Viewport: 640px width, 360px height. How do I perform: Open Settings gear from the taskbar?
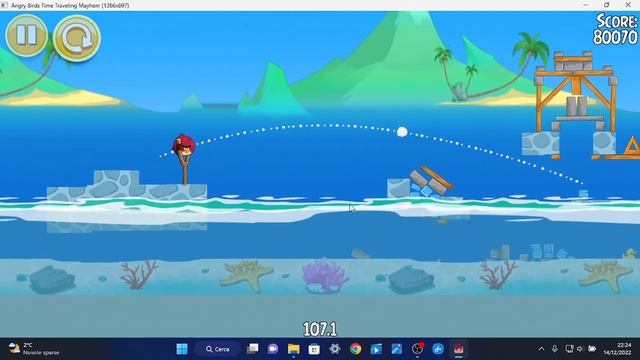[335, 349]
